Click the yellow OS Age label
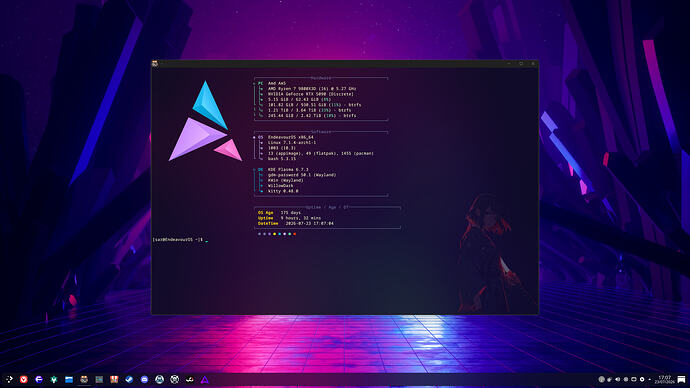Image resolution: width=690 pixels, height=388 pixels. point(265,212)
